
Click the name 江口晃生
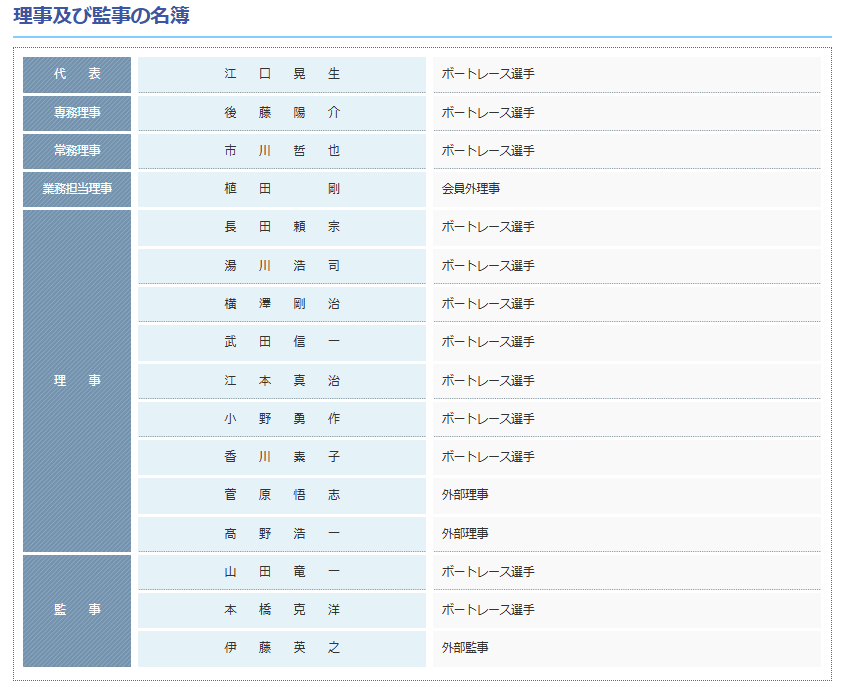[282, 74]
